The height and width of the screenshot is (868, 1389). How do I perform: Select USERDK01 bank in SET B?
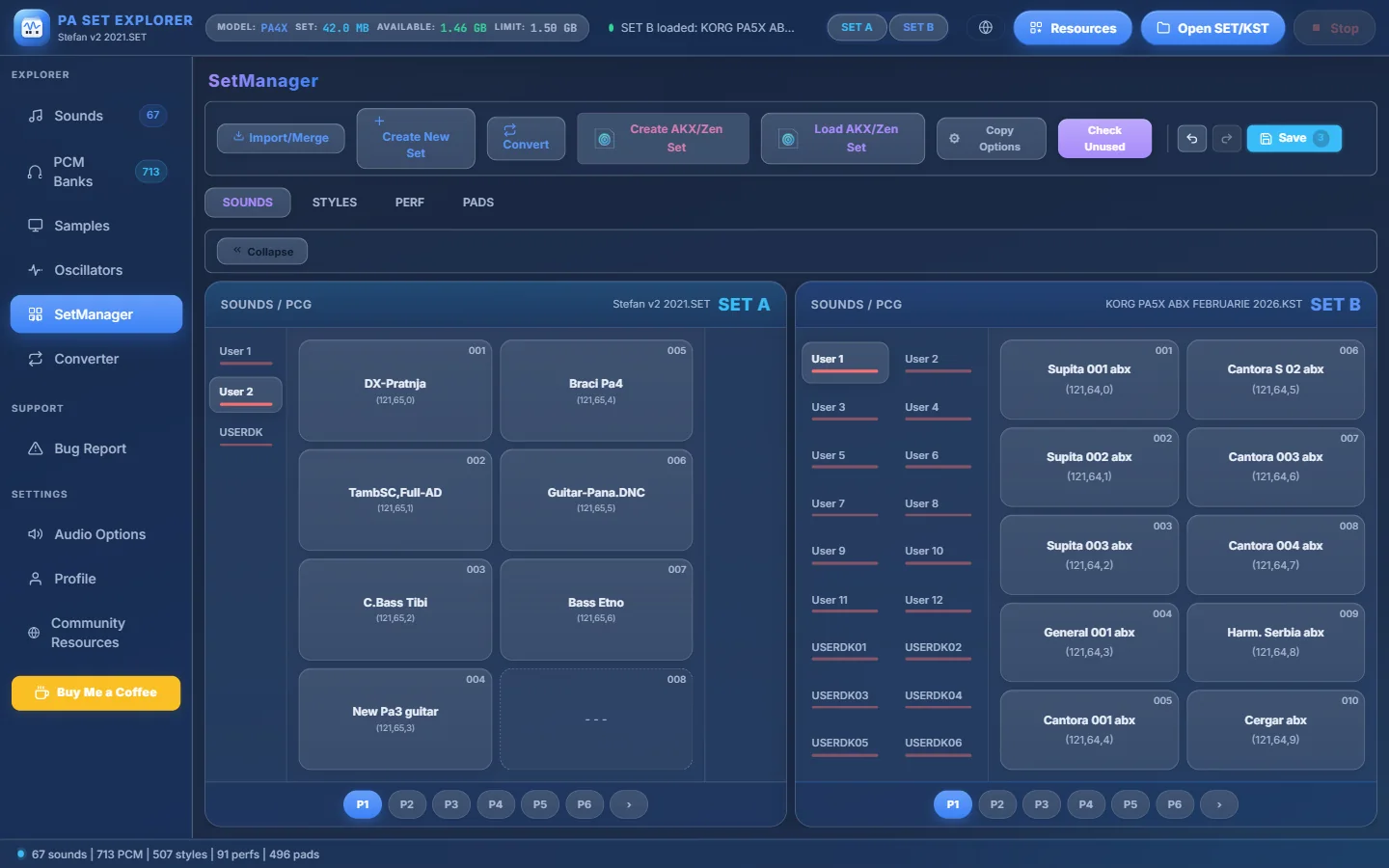[x=845, y=648]
